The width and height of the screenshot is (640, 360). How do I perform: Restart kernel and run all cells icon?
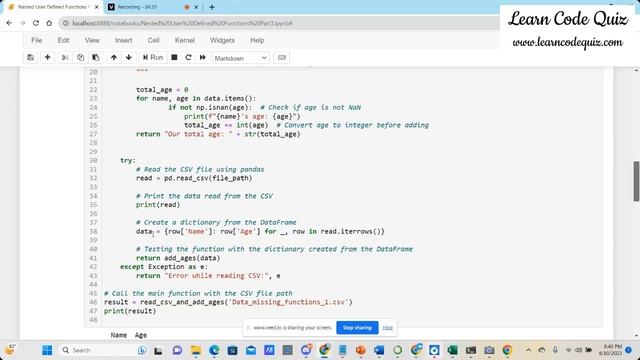pos(203,58)
